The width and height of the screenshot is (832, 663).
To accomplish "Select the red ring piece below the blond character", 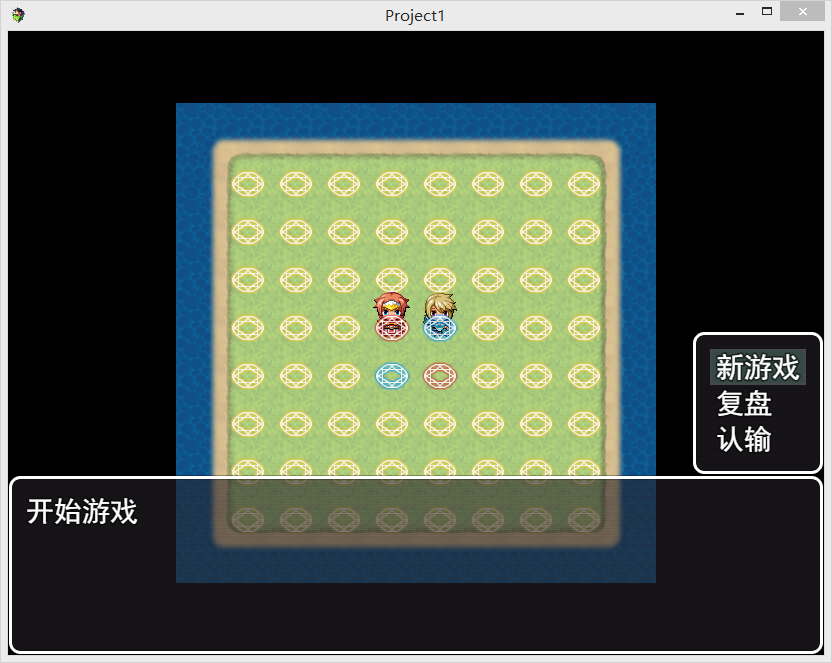I will (x=440, y=376).
